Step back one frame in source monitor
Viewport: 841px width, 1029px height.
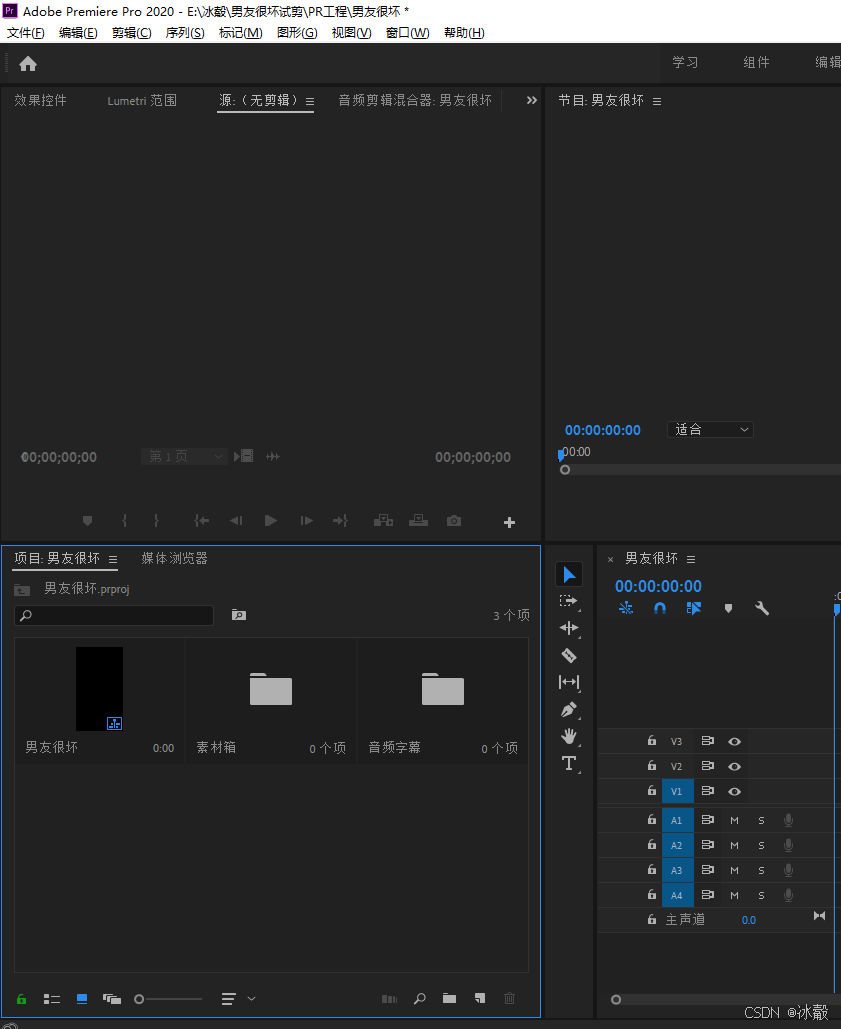pos(236,521)
